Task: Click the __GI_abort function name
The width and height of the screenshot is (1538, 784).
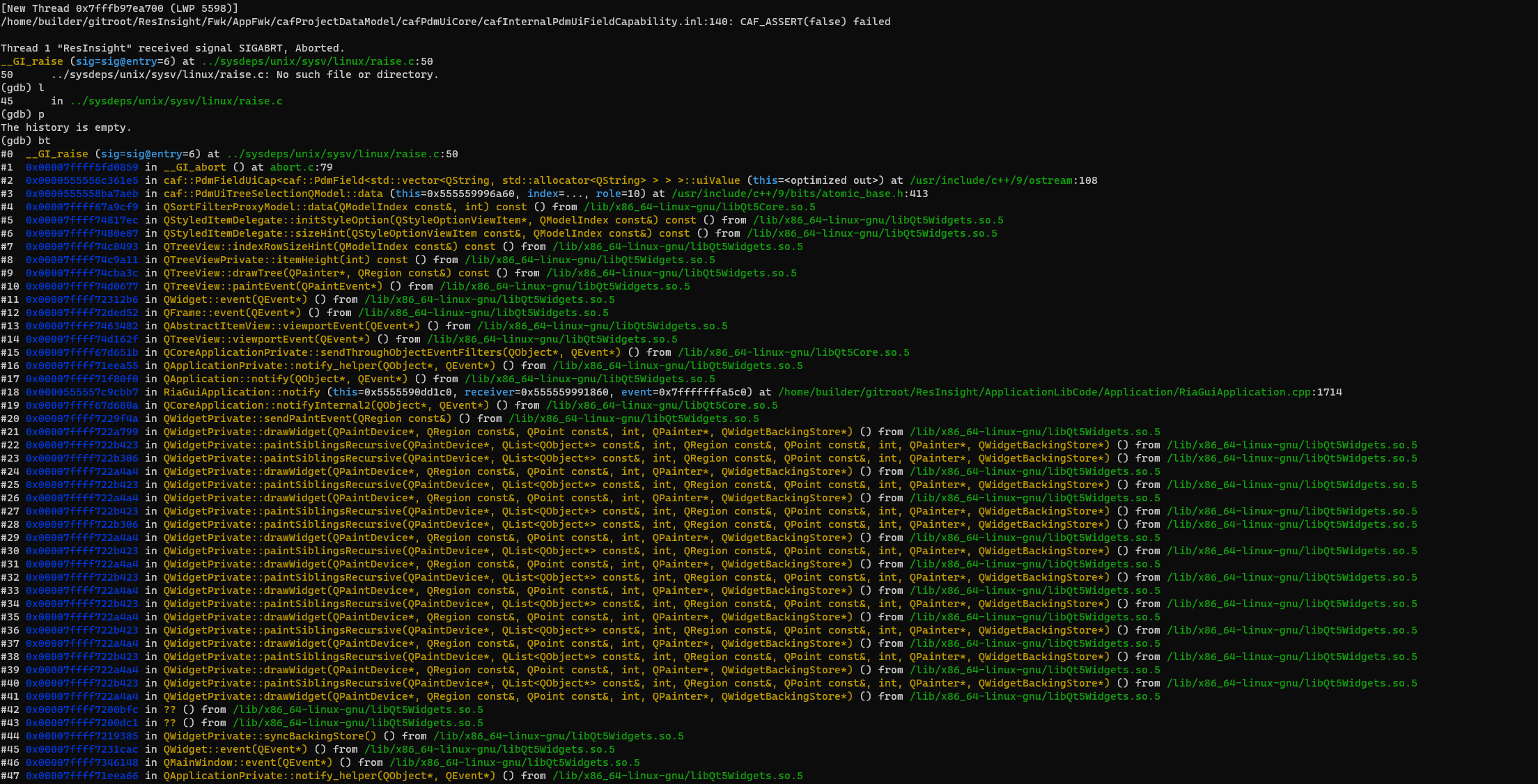Action: (195, 167)
